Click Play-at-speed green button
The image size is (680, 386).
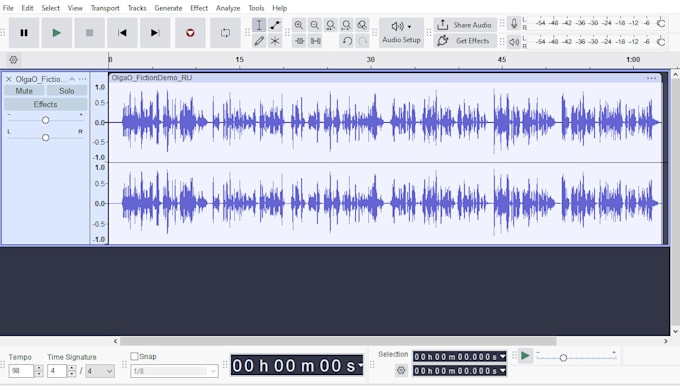pos(525,356)
